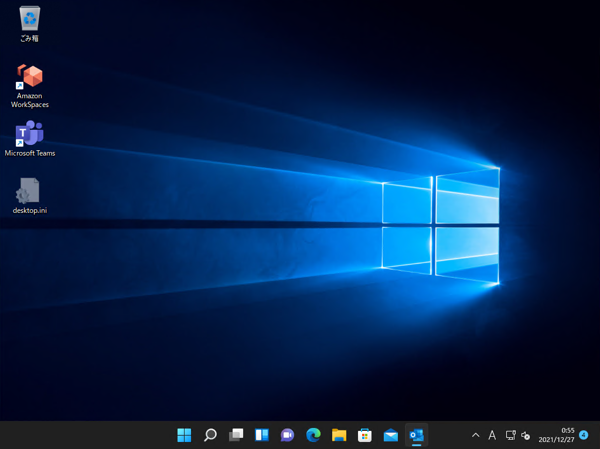Select the Microsoft Teams desktop shortcut

pyautogui.click(x=29, y=133)
